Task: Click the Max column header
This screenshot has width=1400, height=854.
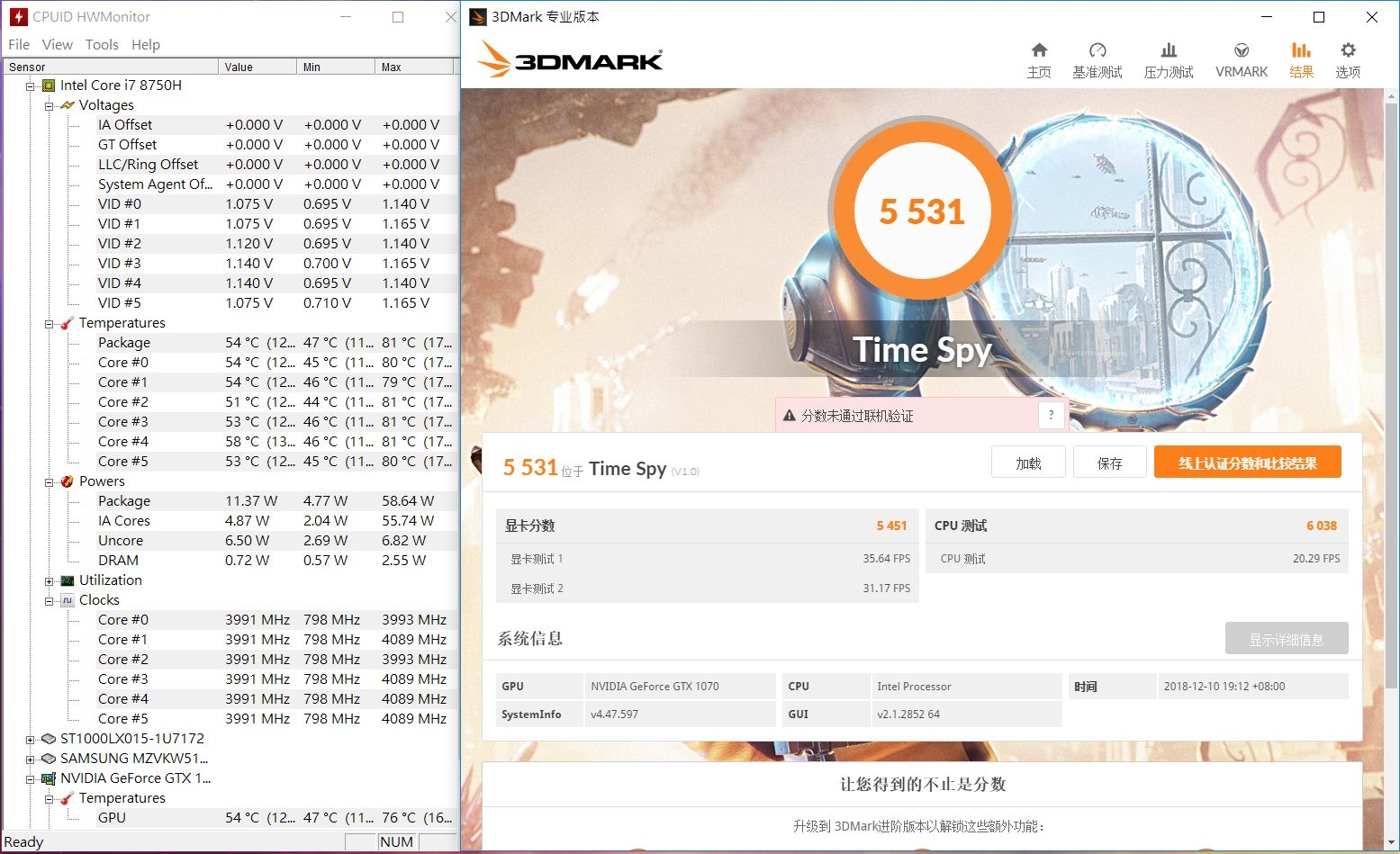Action: (414, 67)
